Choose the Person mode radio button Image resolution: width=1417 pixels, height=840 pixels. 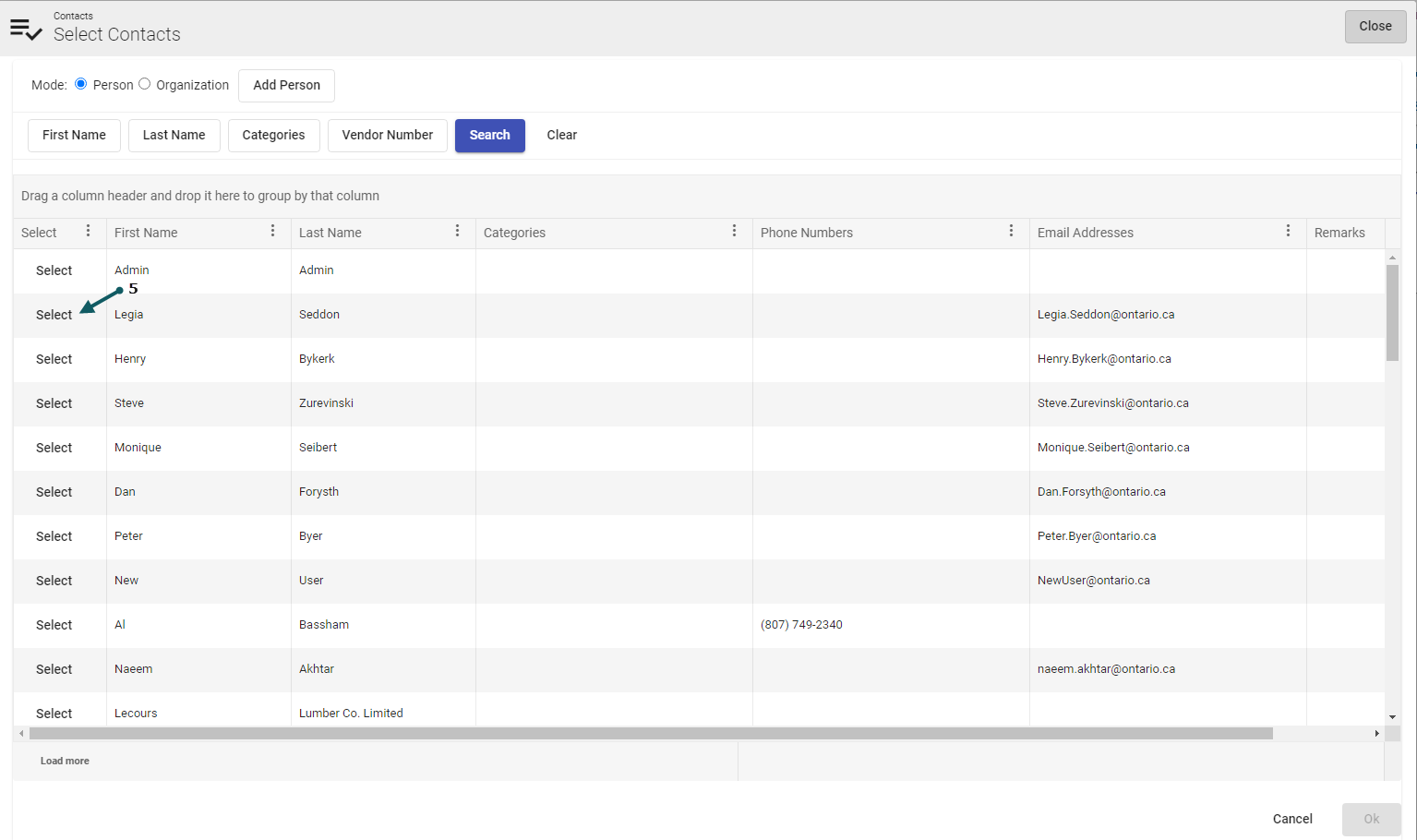click(x=81, y=84)
